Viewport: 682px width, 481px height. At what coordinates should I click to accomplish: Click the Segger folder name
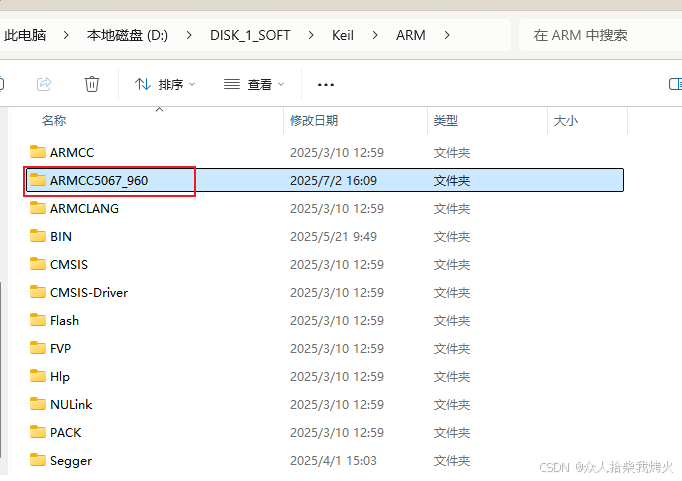(x=71, y=461)
